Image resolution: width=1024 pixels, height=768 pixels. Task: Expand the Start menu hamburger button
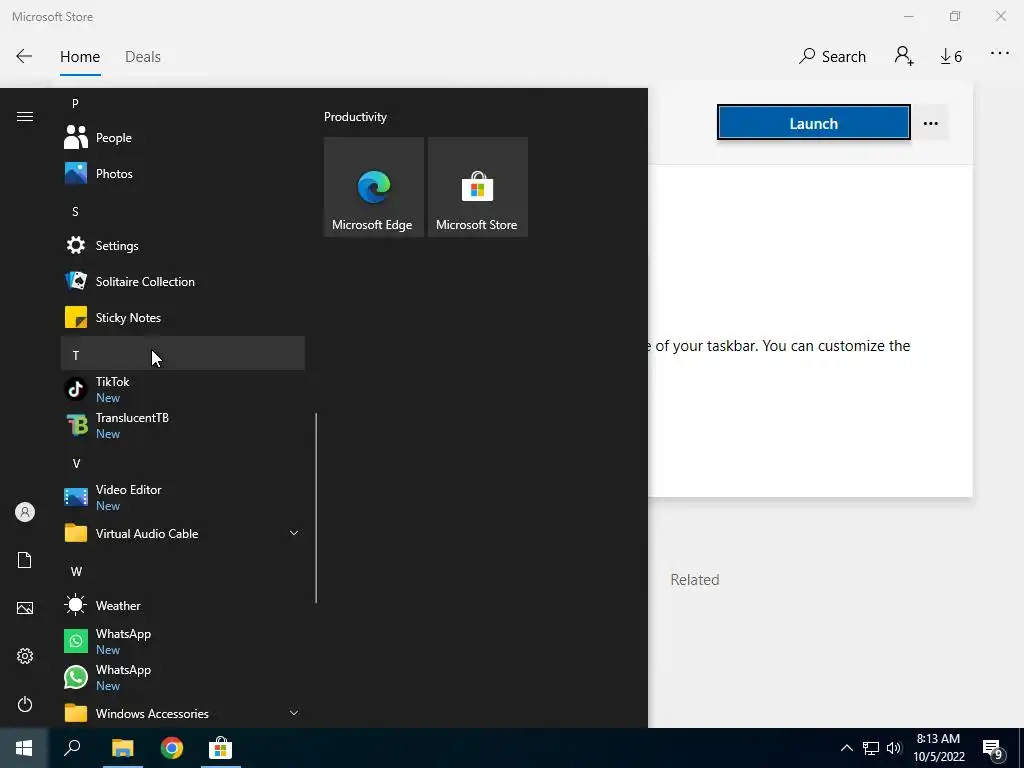point(25,116)
